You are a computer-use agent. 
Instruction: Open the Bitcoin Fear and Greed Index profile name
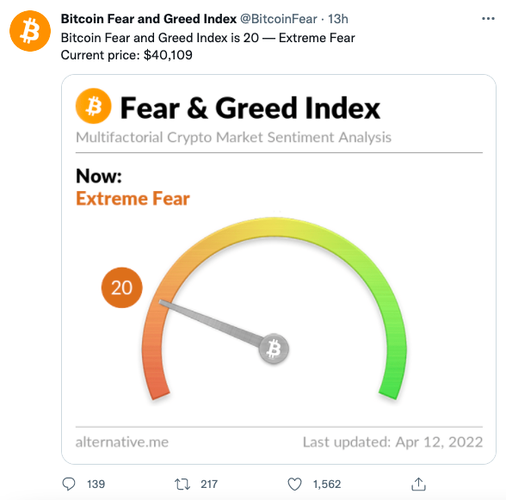149,19
